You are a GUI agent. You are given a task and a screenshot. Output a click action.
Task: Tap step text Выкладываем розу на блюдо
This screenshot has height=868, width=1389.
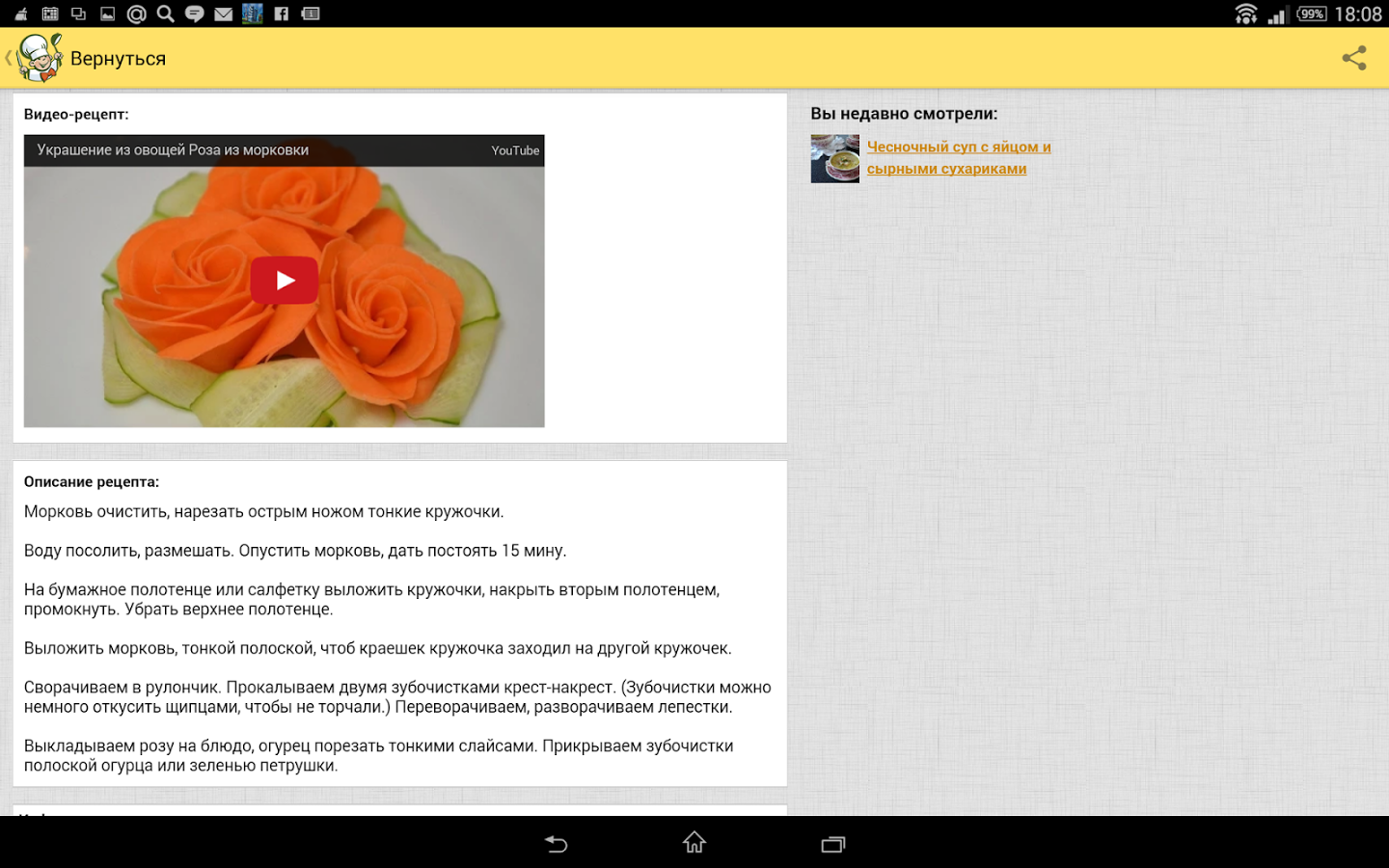[379, 756]
